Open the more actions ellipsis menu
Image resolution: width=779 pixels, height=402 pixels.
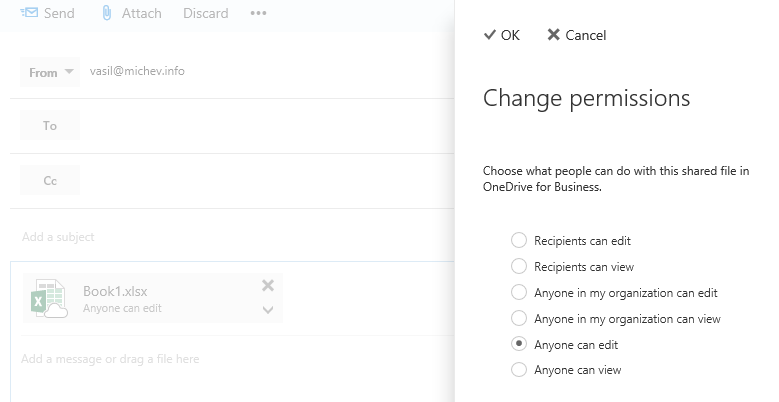tap(258, 13)
